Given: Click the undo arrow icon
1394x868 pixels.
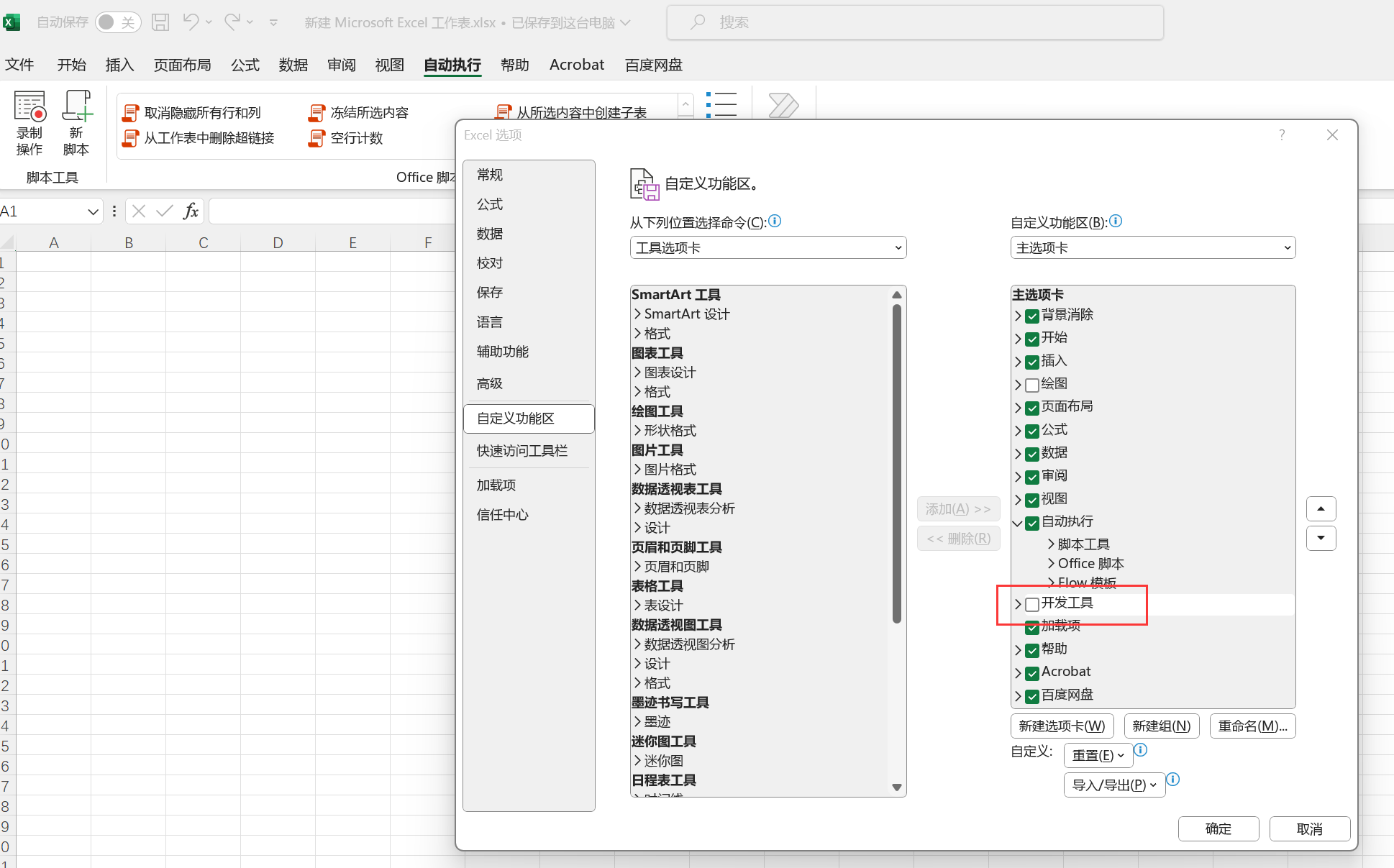Looking at the screenshot, I should coord(191,22).
